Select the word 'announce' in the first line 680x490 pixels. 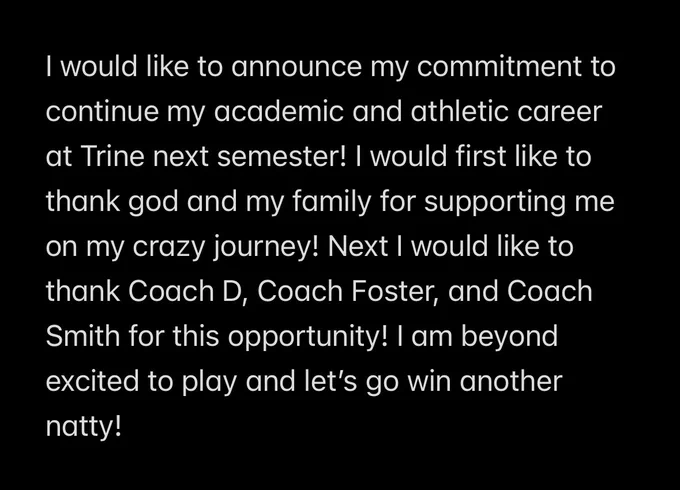pyautogui.click(x=296, y=67)
